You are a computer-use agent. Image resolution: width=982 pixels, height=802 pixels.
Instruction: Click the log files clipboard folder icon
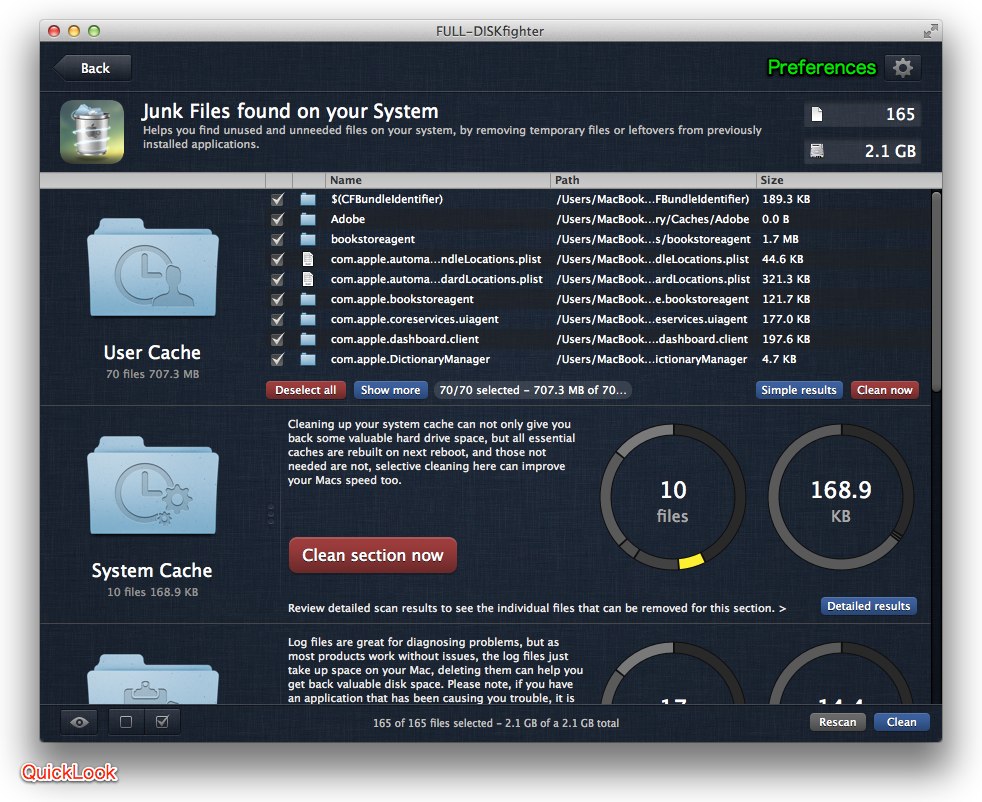coord(153,679)
